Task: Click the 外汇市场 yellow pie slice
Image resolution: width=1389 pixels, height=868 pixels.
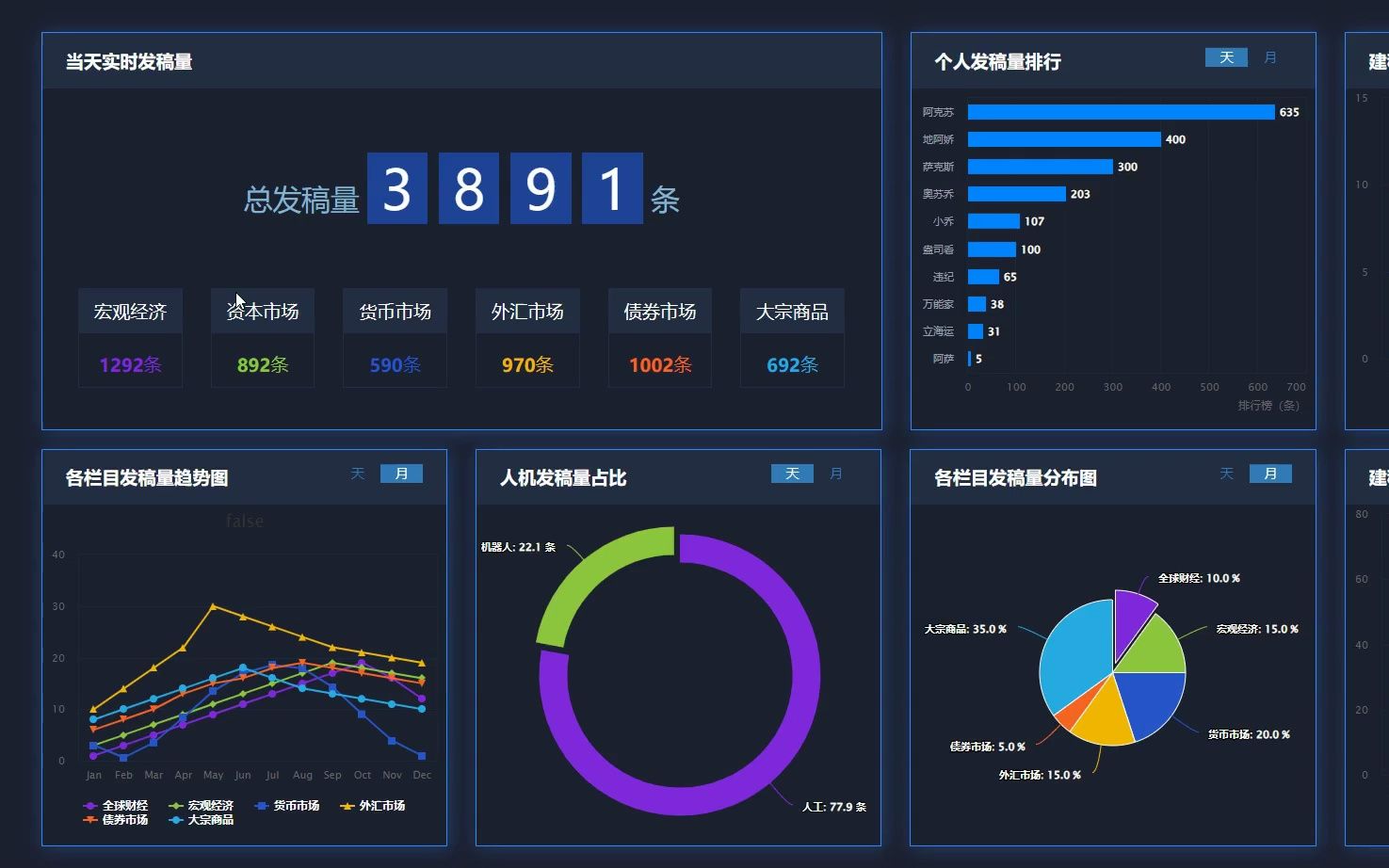Action: tap(1106, 720)
